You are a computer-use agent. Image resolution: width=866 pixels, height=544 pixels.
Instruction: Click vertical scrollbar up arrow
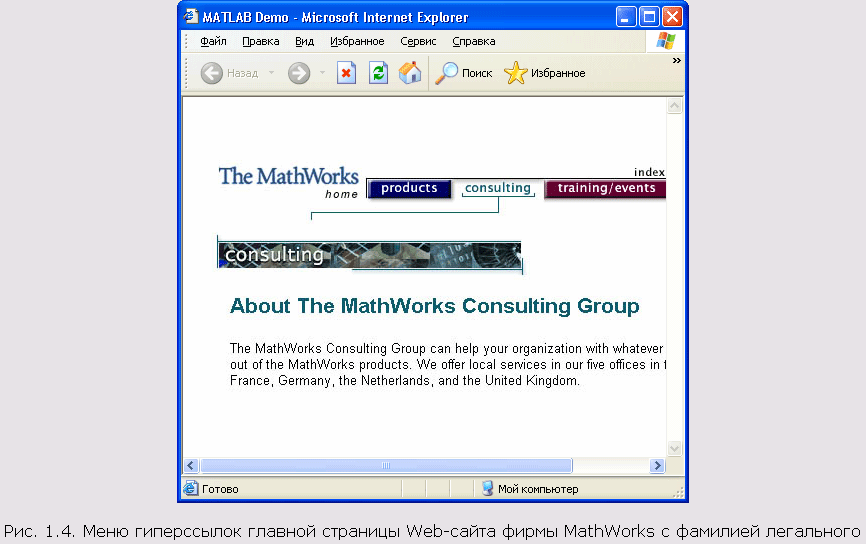(x=674, y=105)
